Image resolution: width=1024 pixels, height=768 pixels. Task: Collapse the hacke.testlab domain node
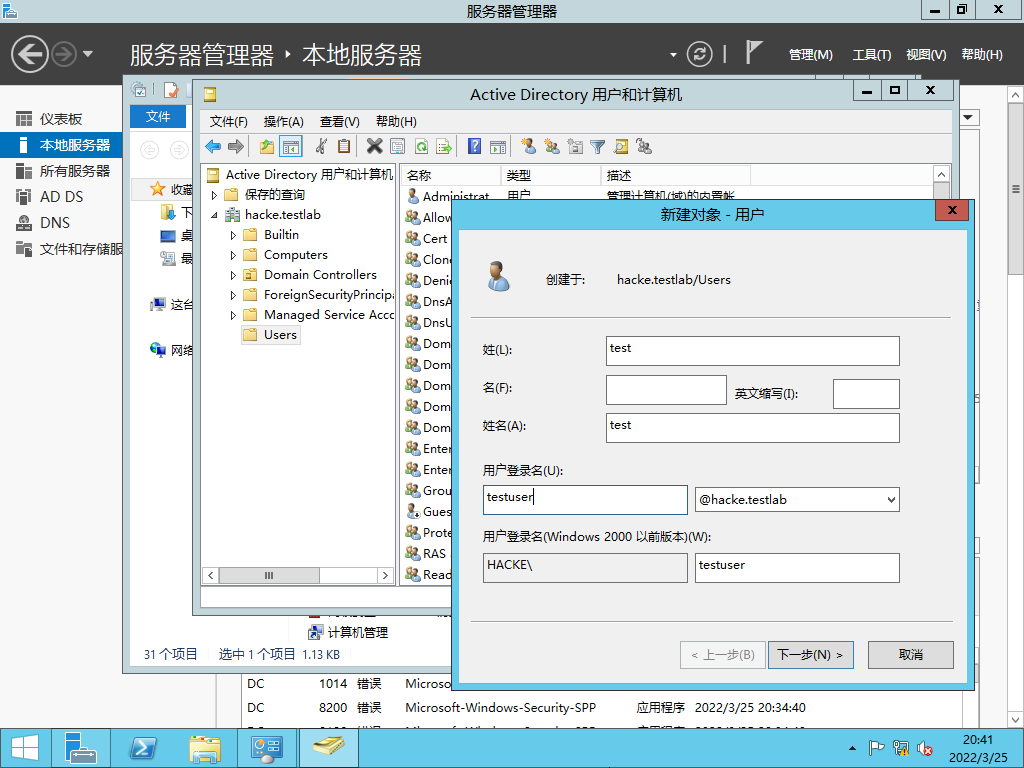coord(214,215)
